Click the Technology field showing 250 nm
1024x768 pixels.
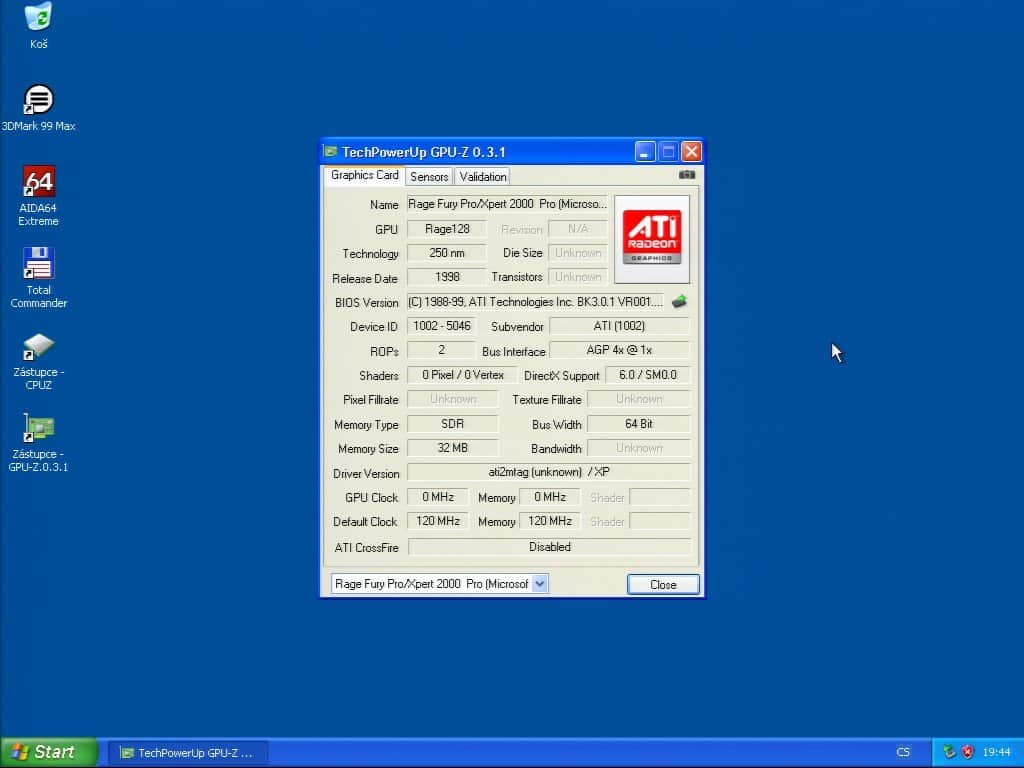(x=447, y=253)
